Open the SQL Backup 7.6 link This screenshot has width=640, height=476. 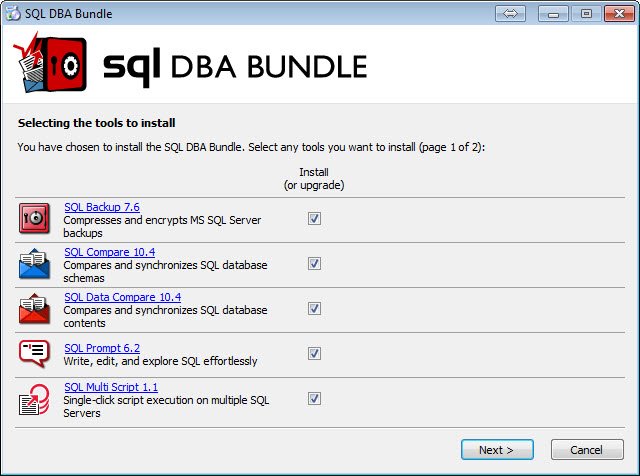(x=102, y=207)
